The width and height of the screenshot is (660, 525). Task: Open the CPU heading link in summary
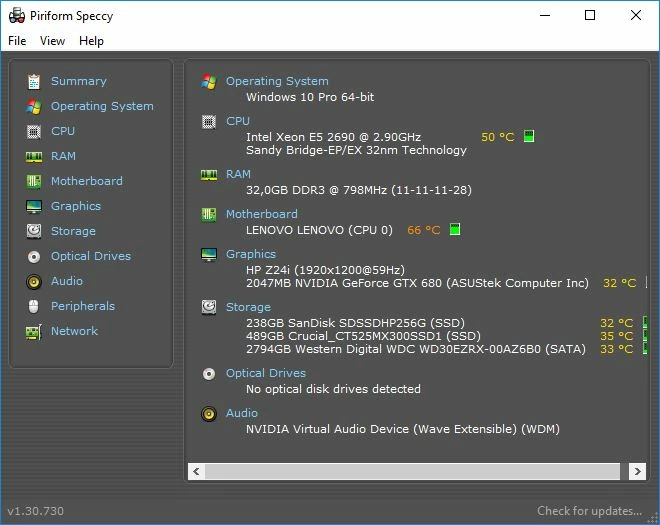tap(238, 121)
